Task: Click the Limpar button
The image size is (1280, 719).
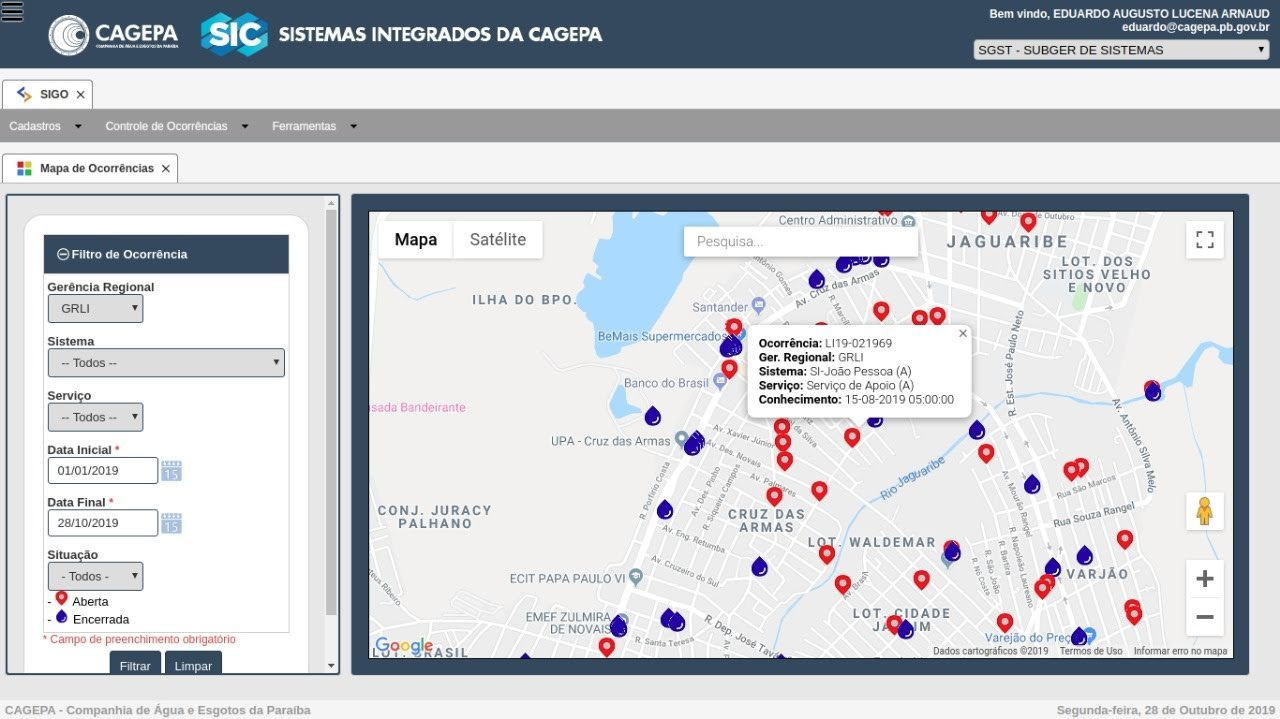Action: pyautogui.click(x=193, y=663)
